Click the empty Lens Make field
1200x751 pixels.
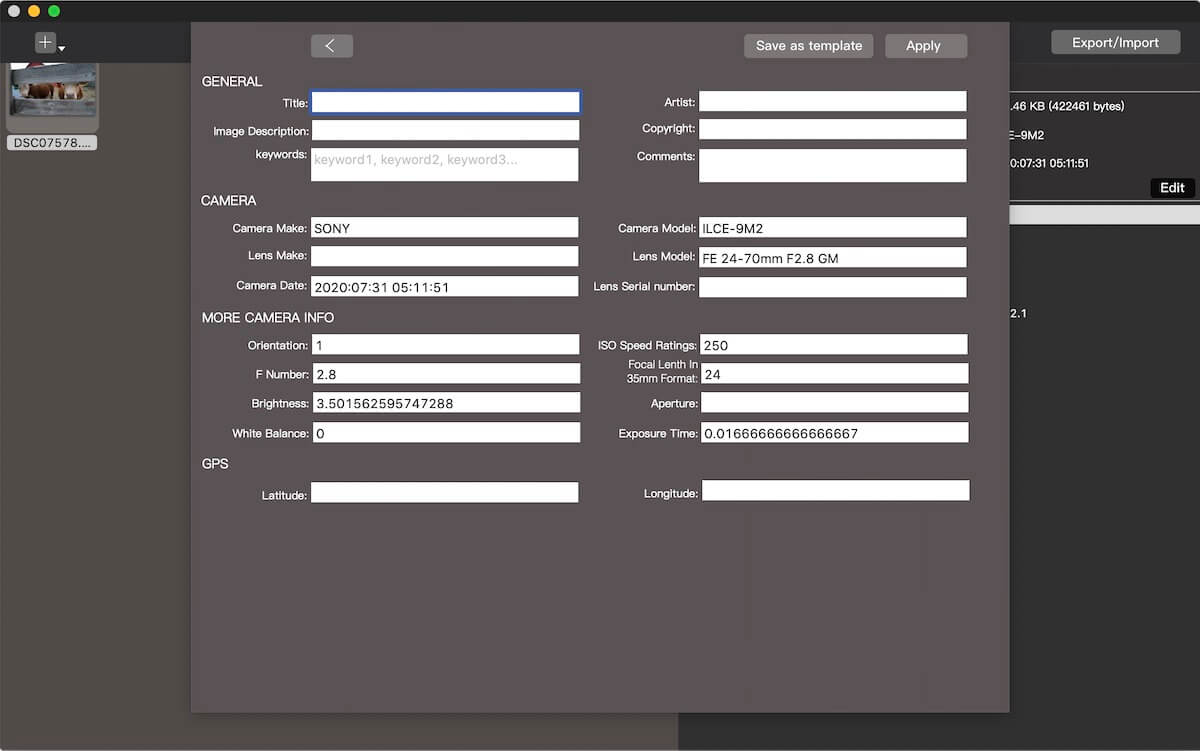point(445,257)
